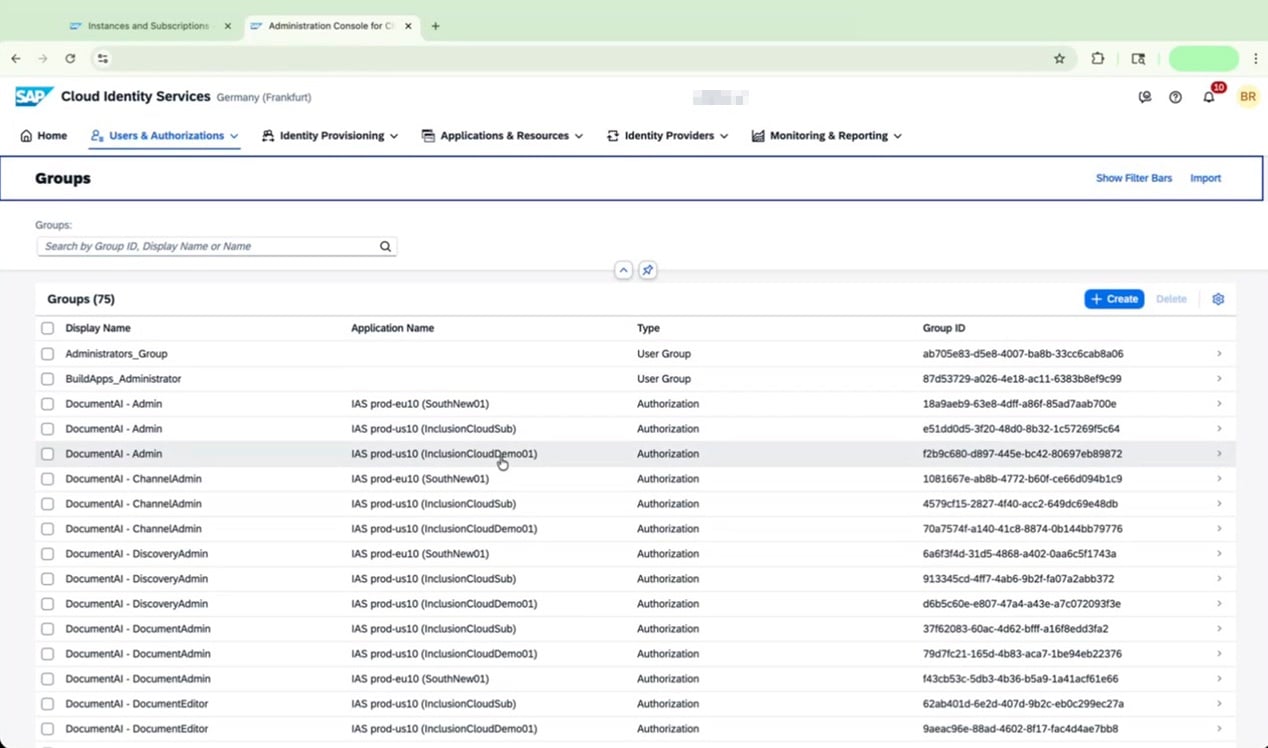Expand the Applications & Resources menu

tap(502, 136)
